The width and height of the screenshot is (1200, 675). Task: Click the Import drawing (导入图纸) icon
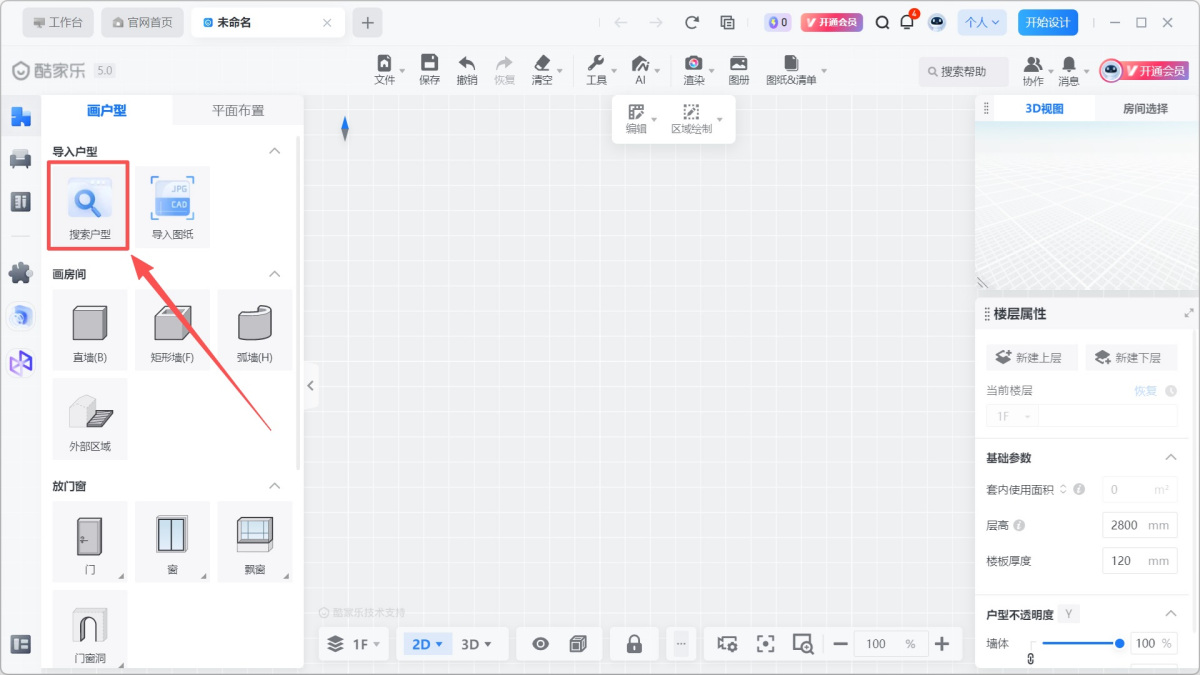172,207
